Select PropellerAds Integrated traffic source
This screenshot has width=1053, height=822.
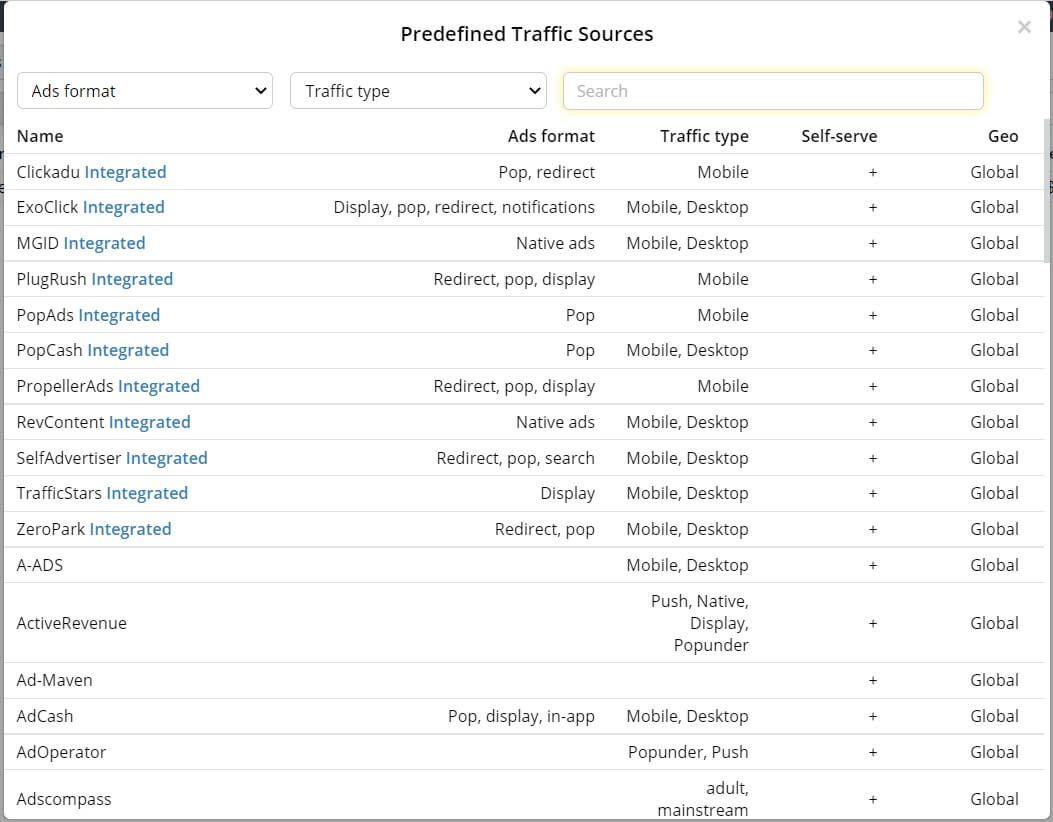[108, 386]
